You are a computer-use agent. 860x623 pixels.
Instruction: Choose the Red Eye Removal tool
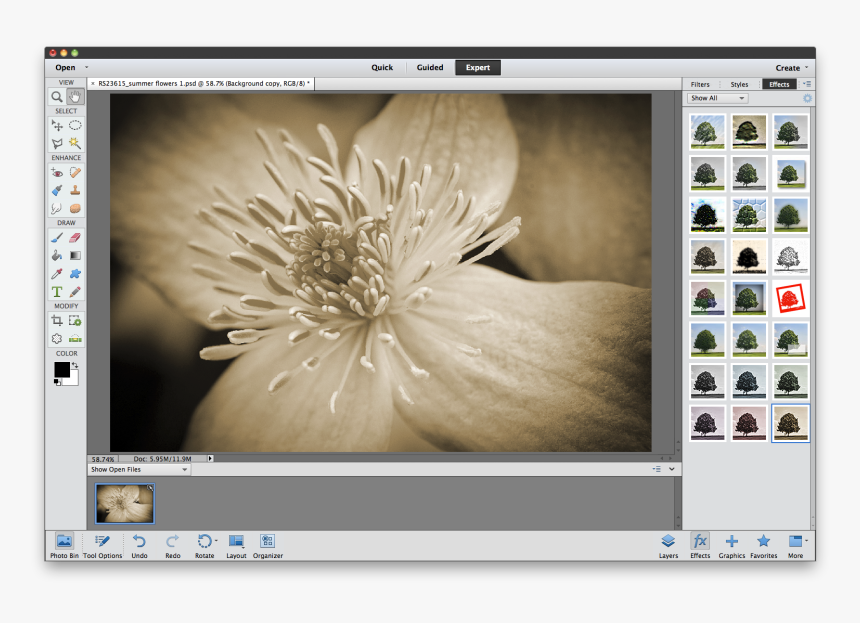coord(56,171)
